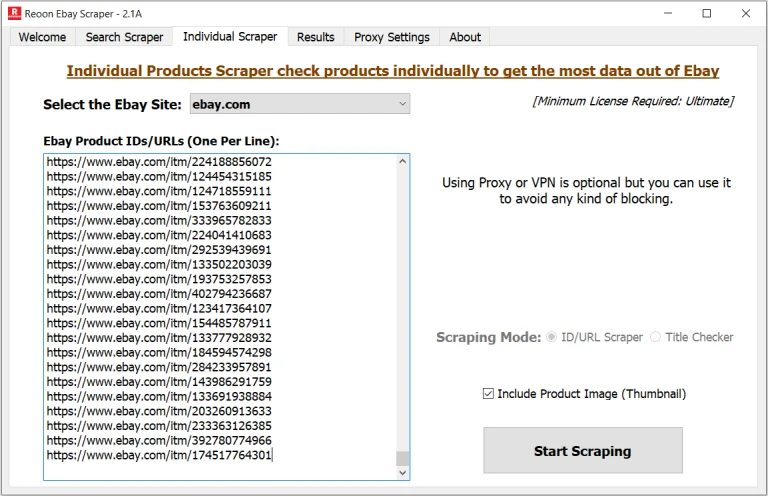Open the Results tab
Viewport: 768px width, 496px height.
315,37
